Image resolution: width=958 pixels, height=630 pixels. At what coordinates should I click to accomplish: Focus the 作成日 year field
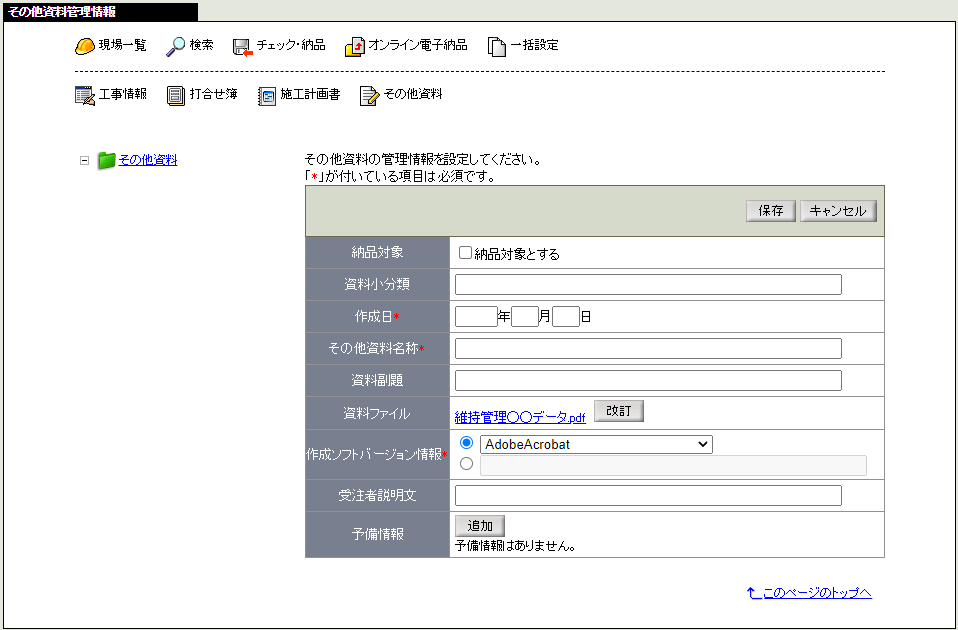click(477, 317)
